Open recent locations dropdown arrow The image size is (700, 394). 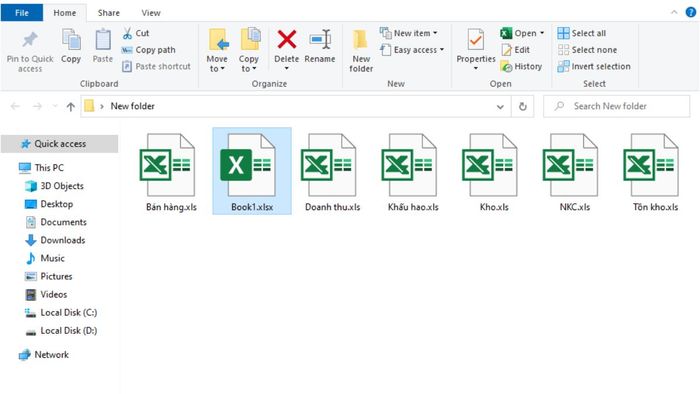[55, 106]
